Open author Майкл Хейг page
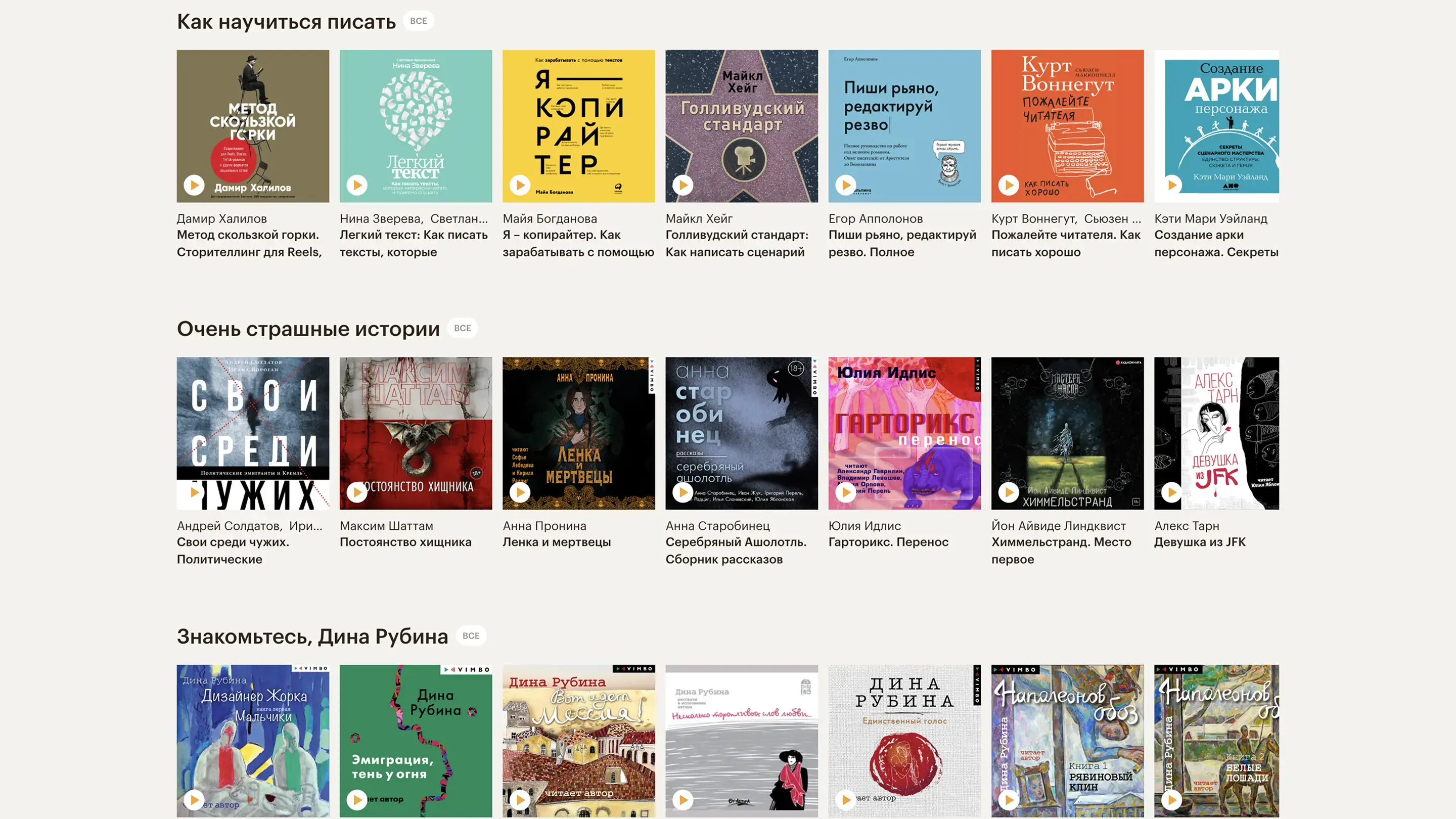Image resolution: width=1456 pixels, height=819 pixels. click(699, 219)
